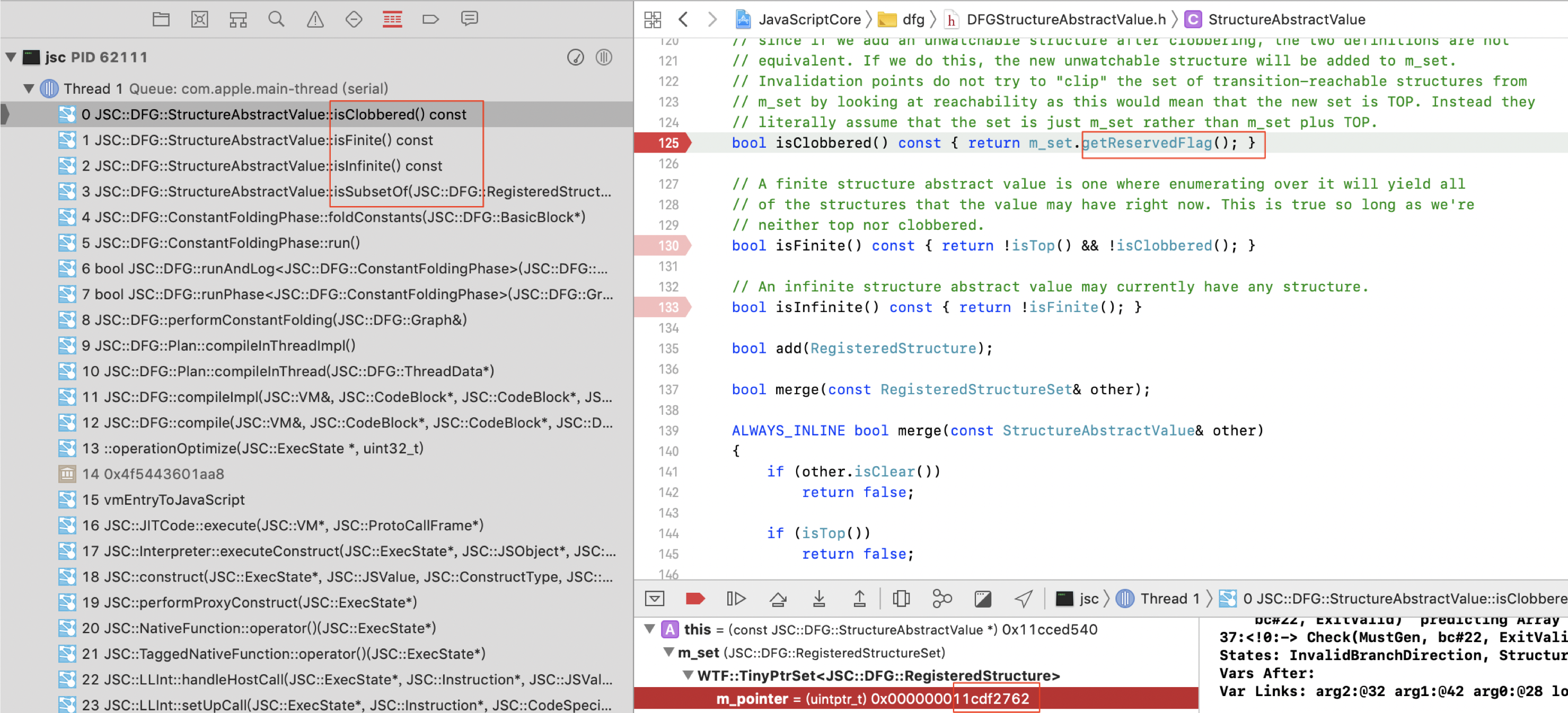Click the go back navigation arrow

click(683, 20)
